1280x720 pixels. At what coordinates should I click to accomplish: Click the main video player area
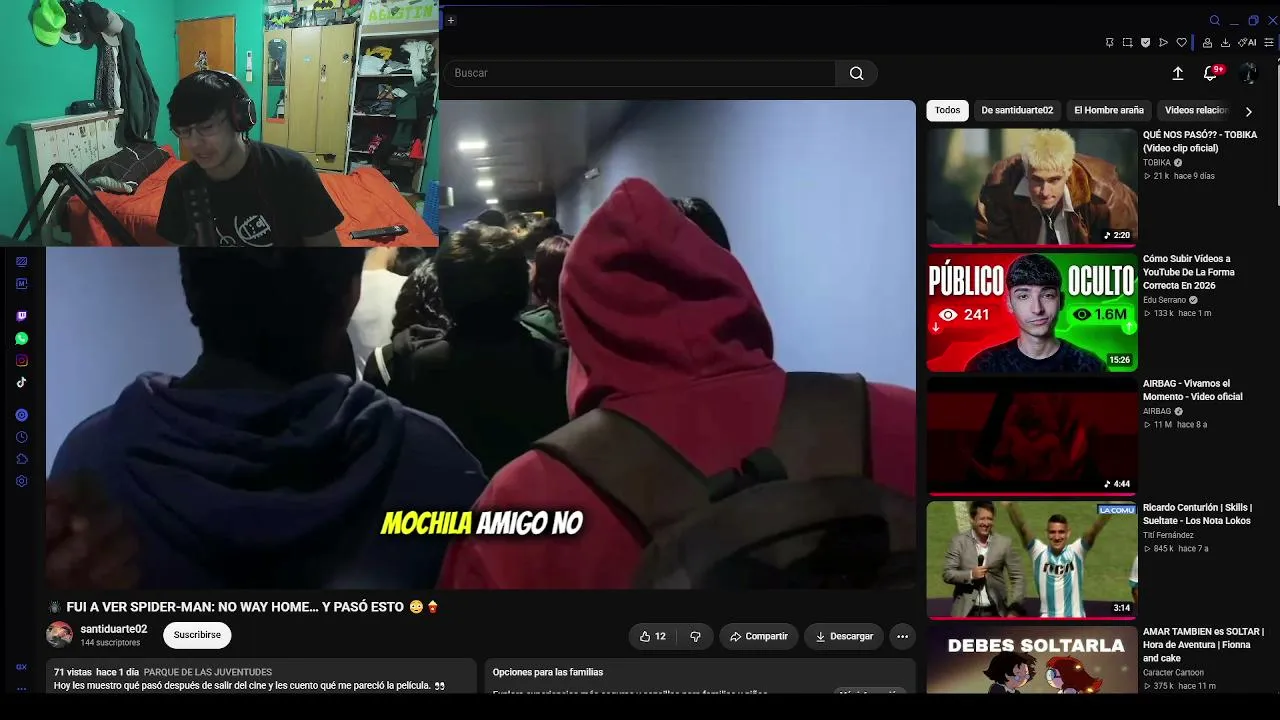coord(480,344)
